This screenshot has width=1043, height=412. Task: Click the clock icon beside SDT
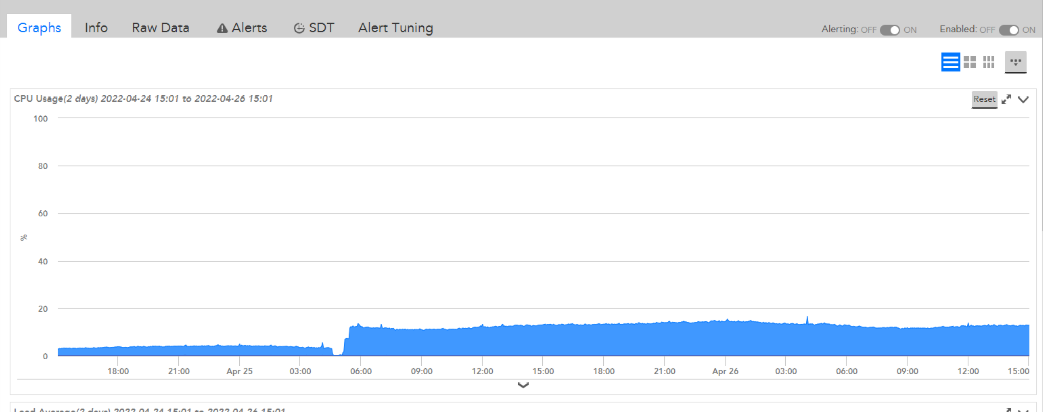tap(299, 28)
